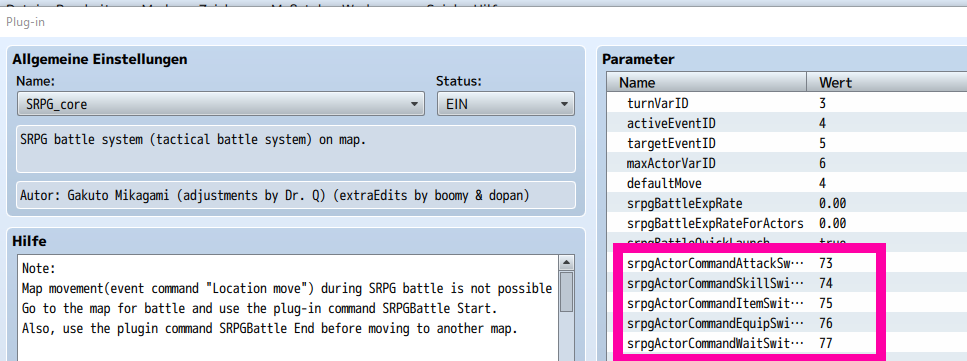Select the srpgActorCommandWaitSwitch parameter row
This screenshot has height=361, width=967.
[x=787, y=344]
